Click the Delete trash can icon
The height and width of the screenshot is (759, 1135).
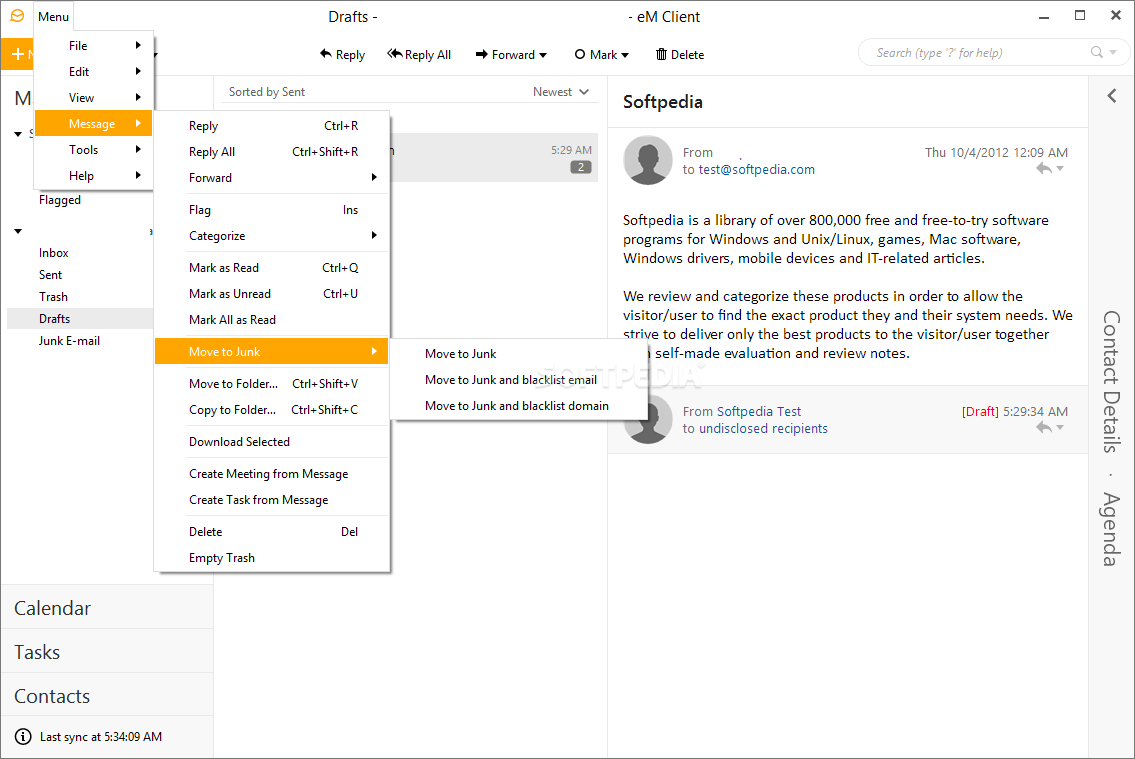coord(662,54)
